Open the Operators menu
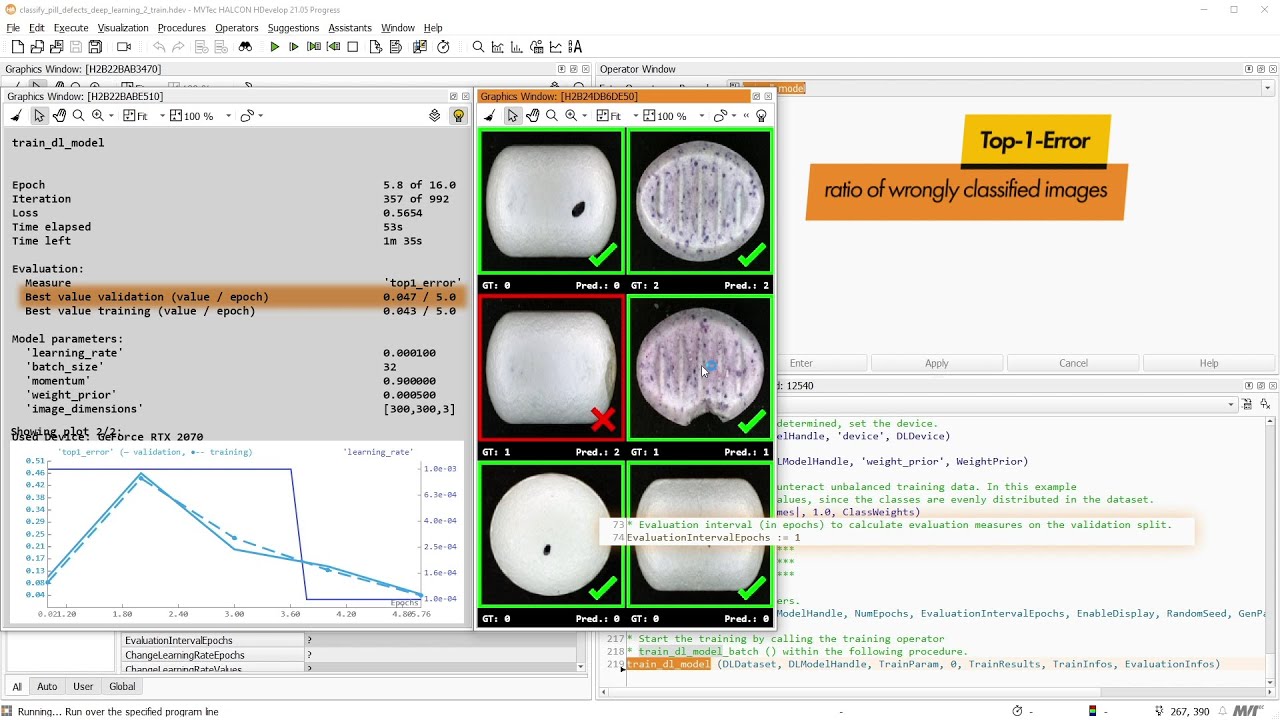 click(x=237, y=28)
